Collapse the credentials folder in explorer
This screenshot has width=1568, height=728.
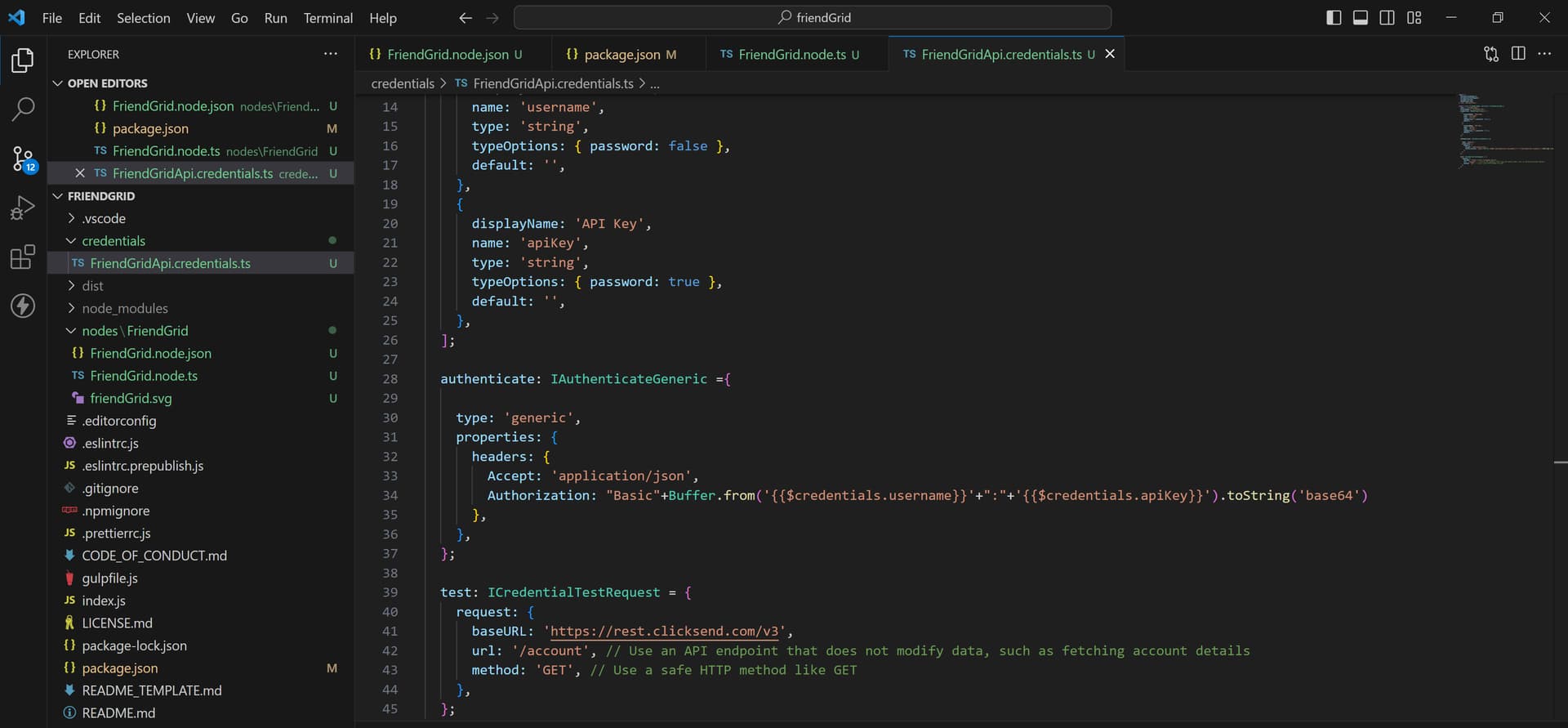pos(114,241)
